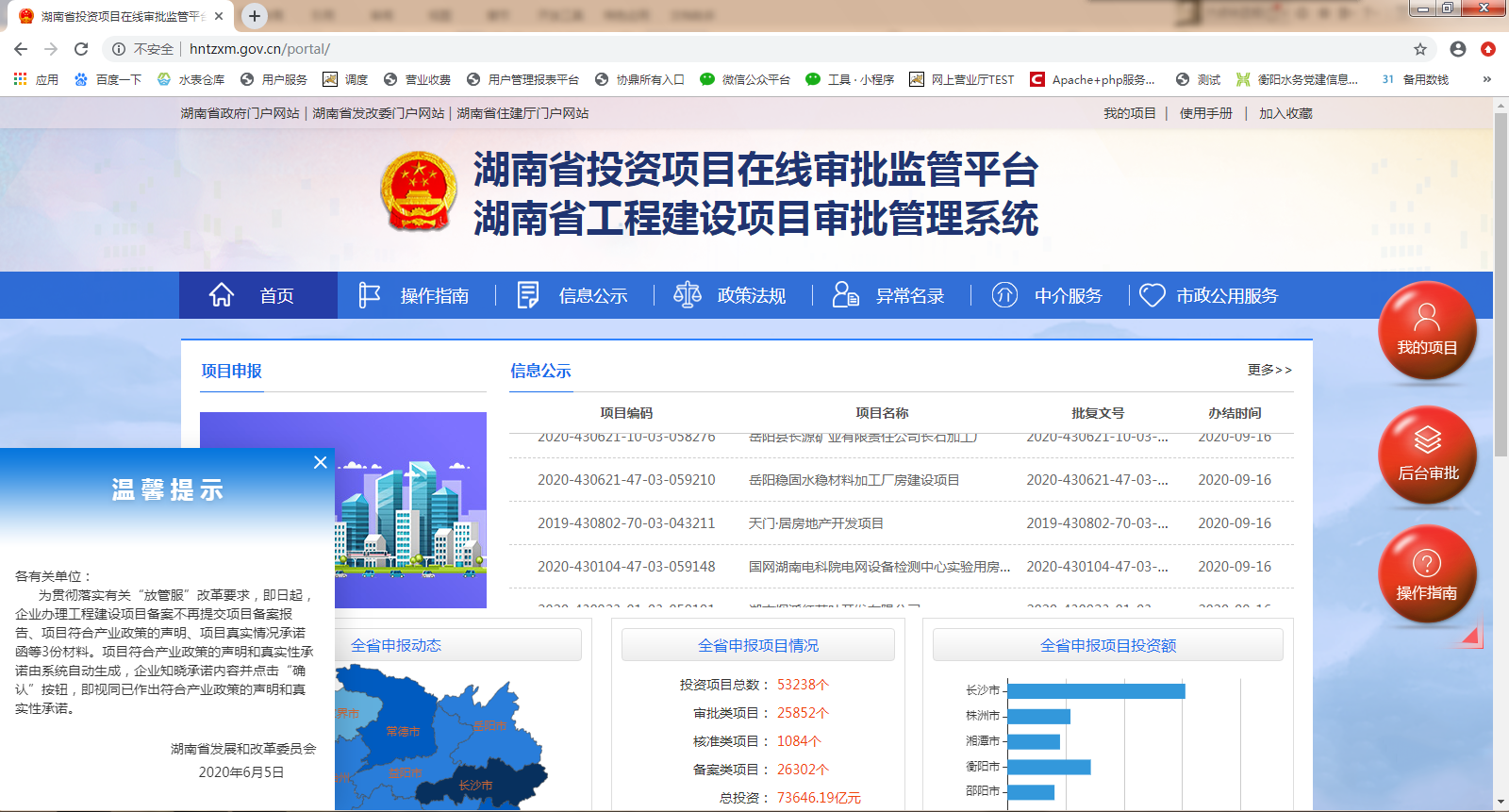This screenshot has width=1509, height=812.
Task: Reload the page with the refresh icon
Action: 81,49
